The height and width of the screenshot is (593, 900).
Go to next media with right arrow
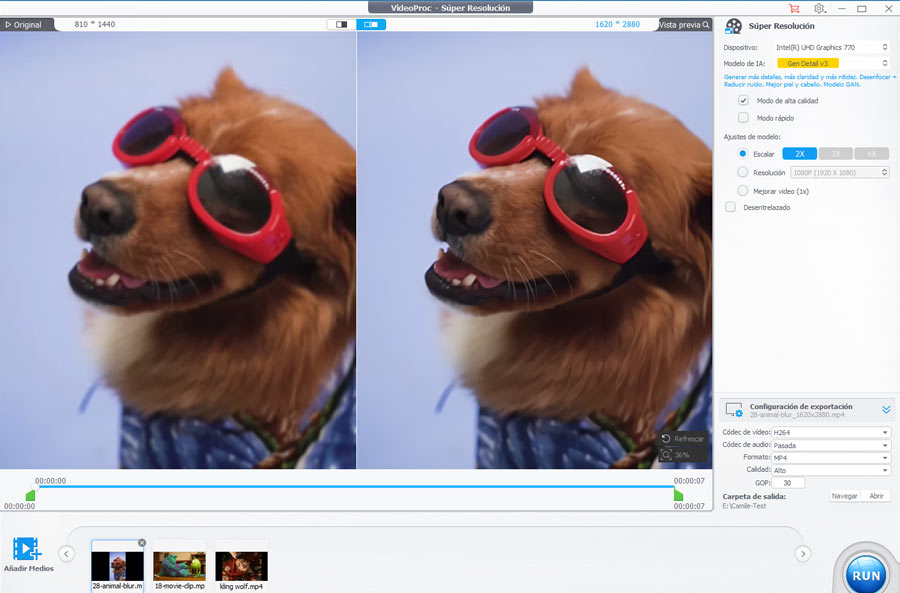[802, 554]
